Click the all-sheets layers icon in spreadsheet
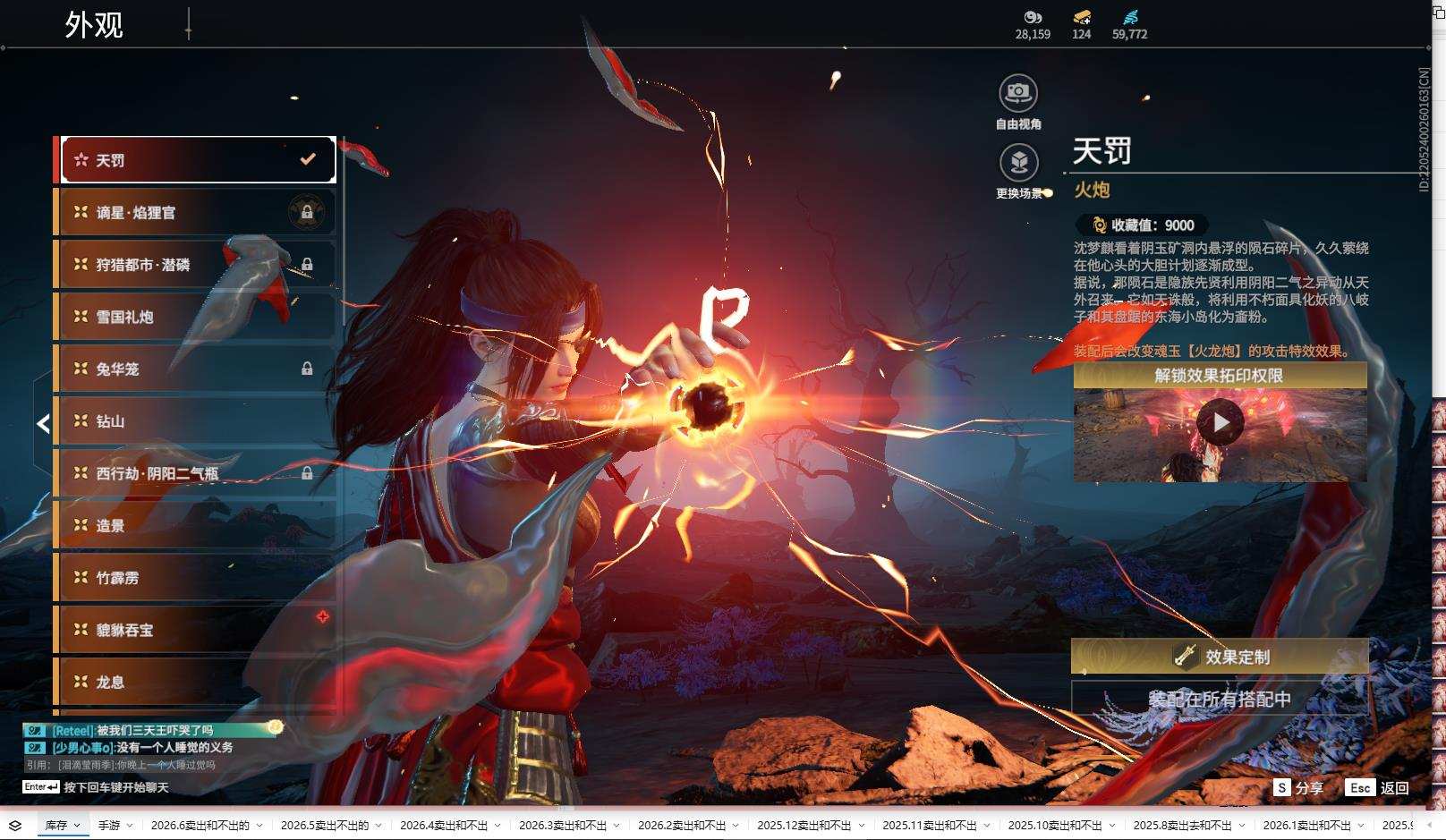Image resolution: width=1446 pixels, height=840 pixels. tap(15, 826)
